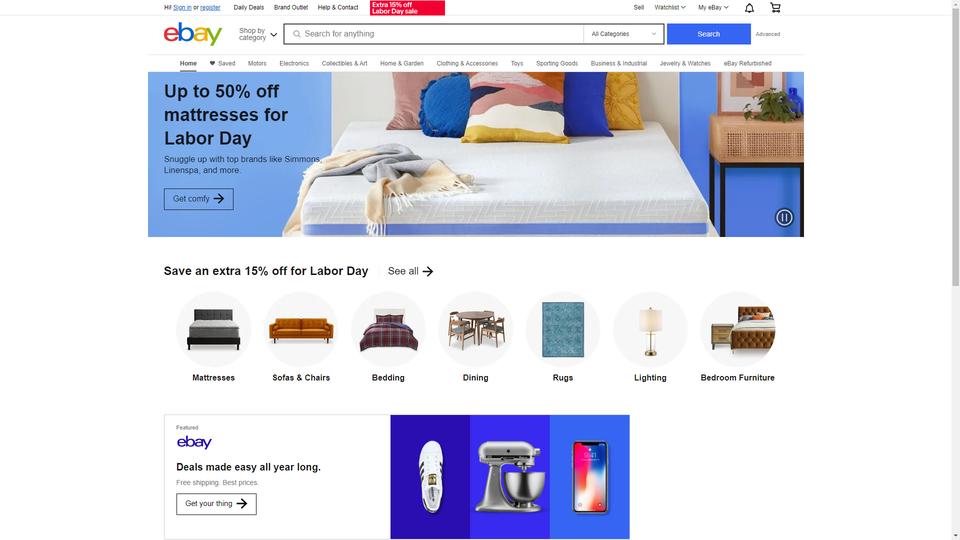Click the Sign in link
Screen dimensions: 960x540
point(182,8)
